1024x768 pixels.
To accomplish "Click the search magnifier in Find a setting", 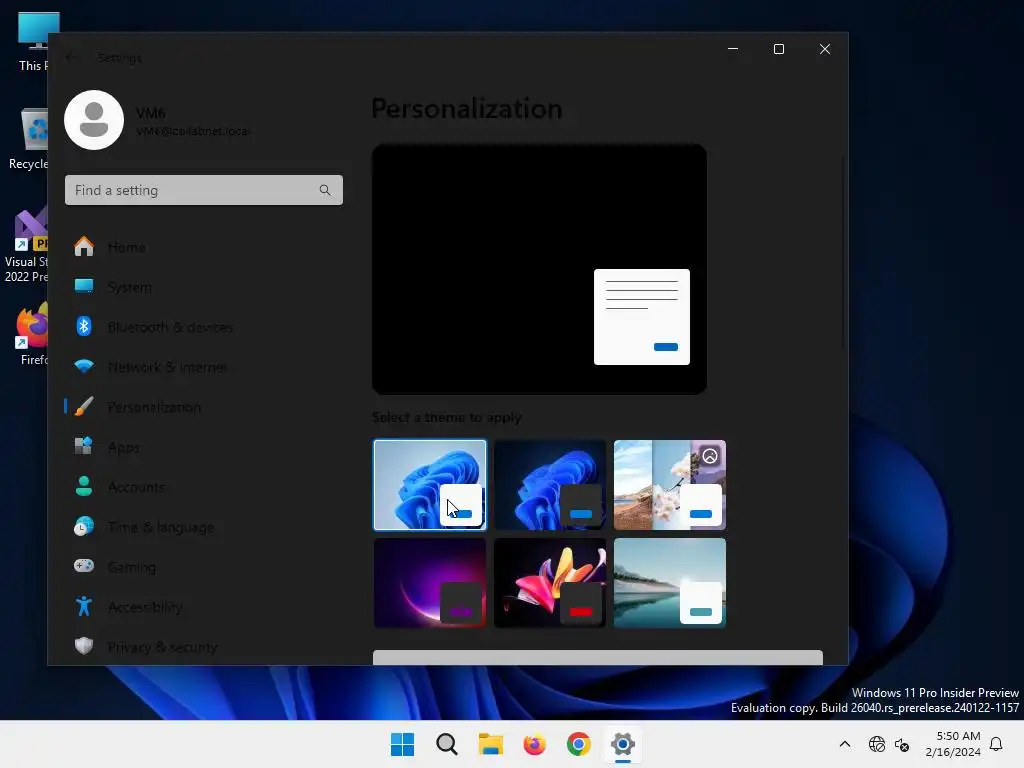I will pos(325,190).
